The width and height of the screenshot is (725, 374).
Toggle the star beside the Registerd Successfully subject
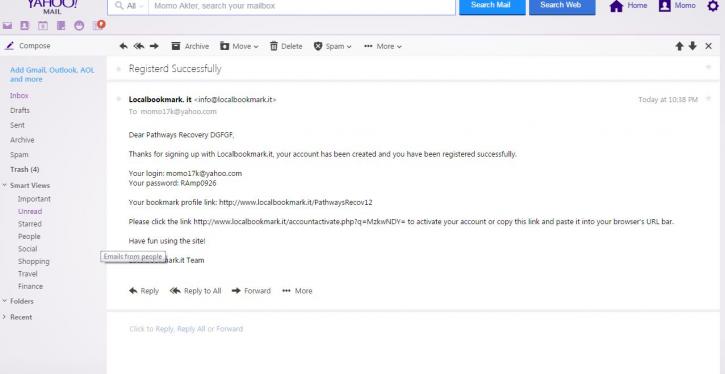click(119, 69)
